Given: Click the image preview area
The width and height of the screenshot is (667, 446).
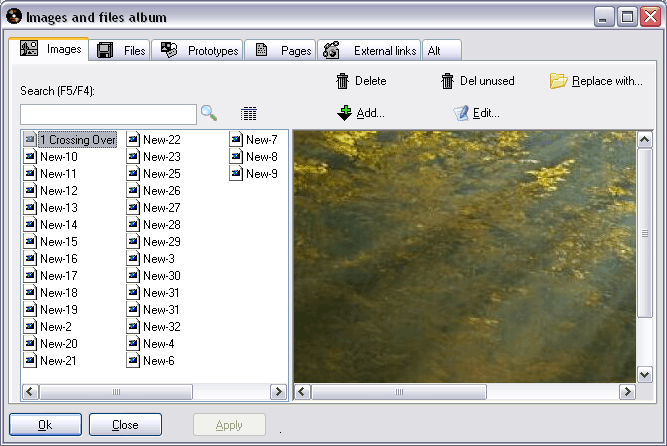Looking at the screenshot, I should coord(464,255).
